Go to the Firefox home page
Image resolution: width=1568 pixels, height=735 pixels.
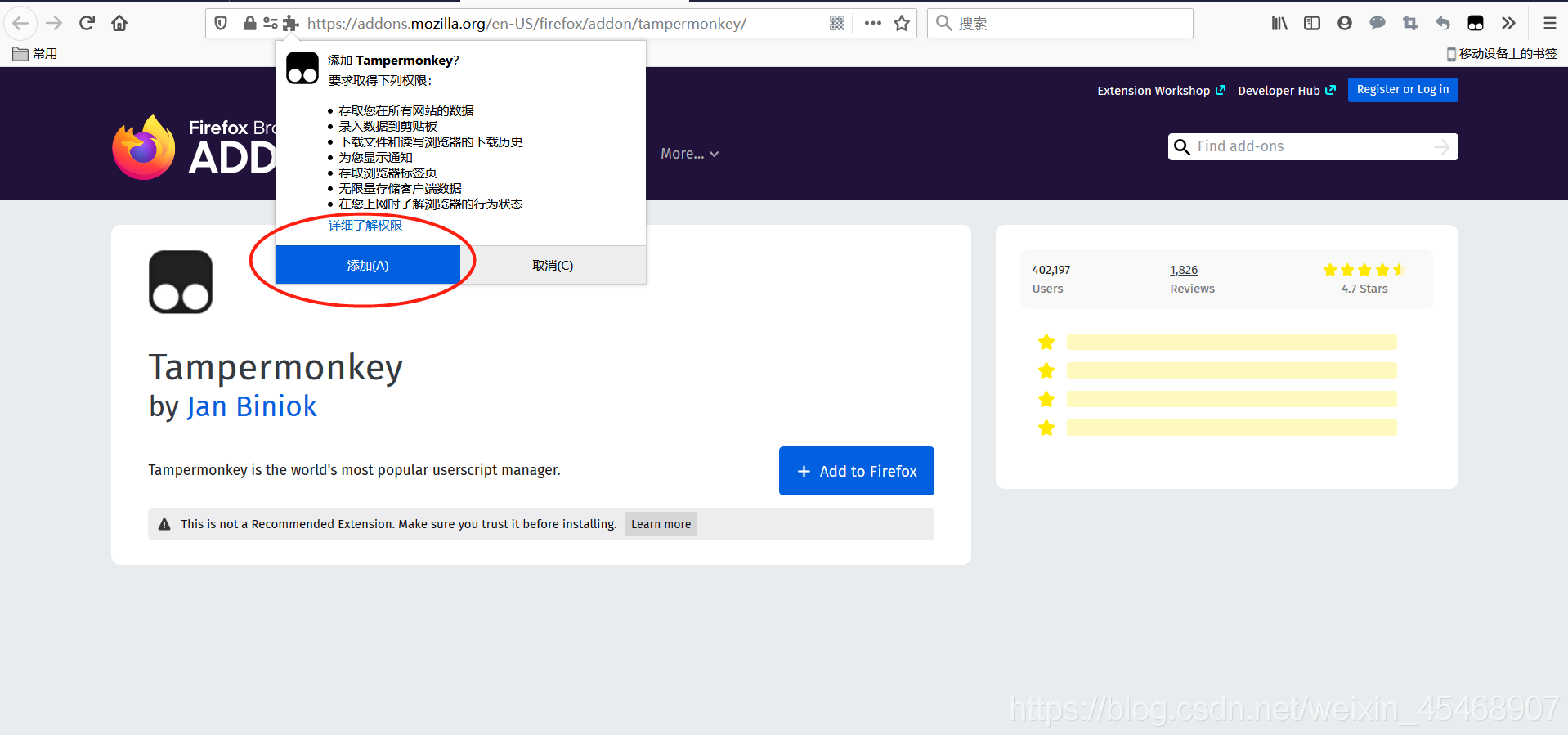[119, 23]
